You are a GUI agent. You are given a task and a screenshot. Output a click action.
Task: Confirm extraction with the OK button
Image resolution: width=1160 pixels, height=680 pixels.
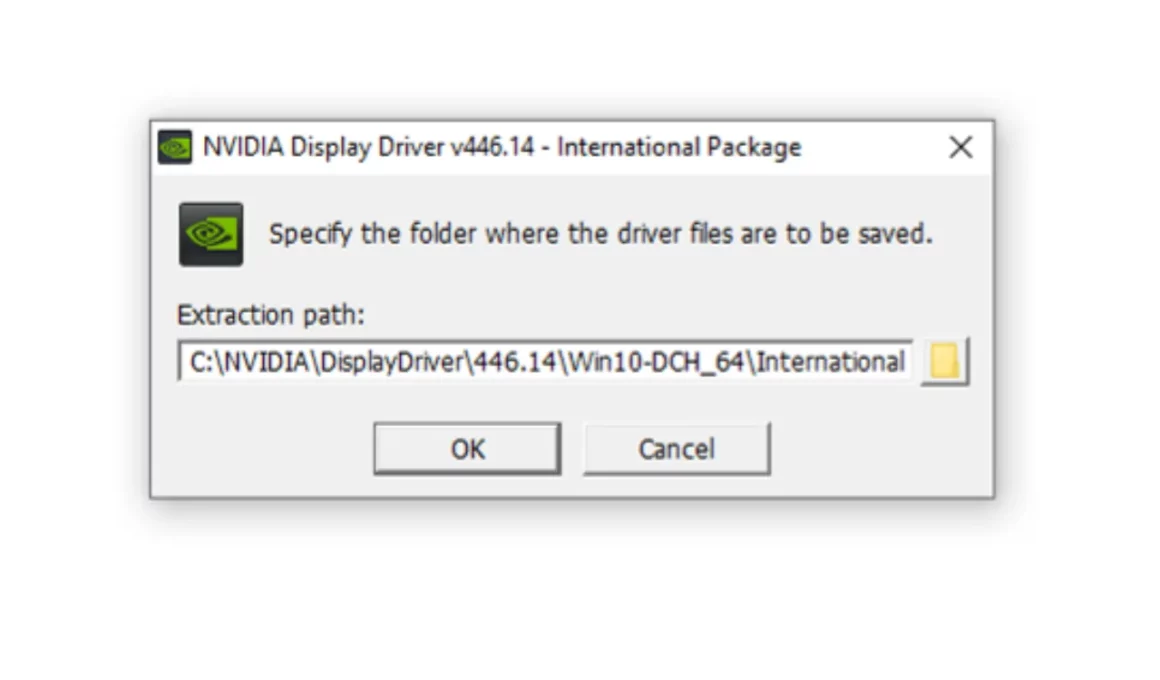pyautogui.click(x=467, y=448)
